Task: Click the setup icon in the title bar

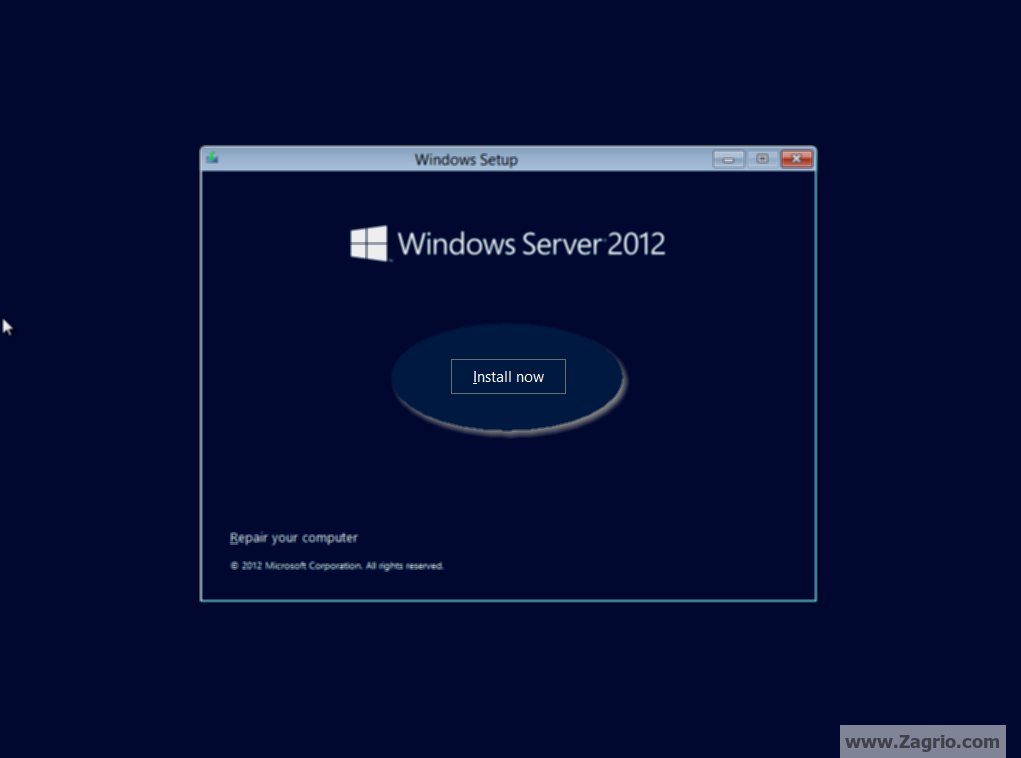Action: point(212,158)
